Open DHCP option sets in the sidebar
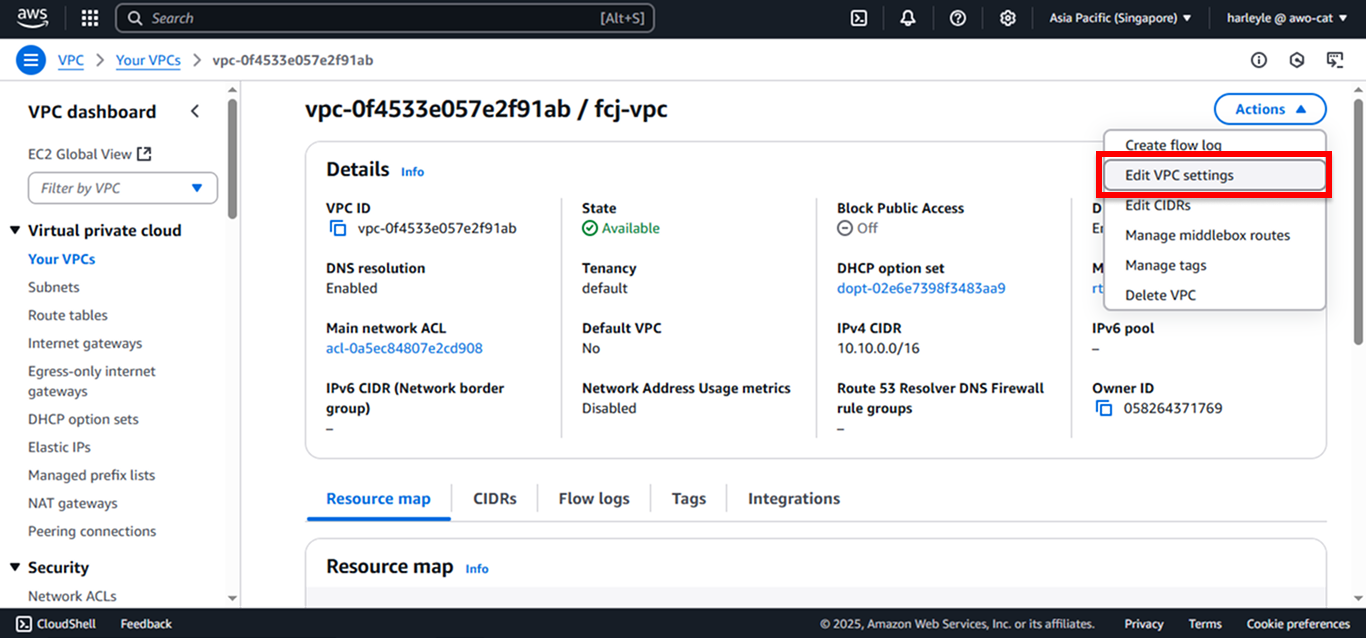1366x638 pixels. [83, 419]
